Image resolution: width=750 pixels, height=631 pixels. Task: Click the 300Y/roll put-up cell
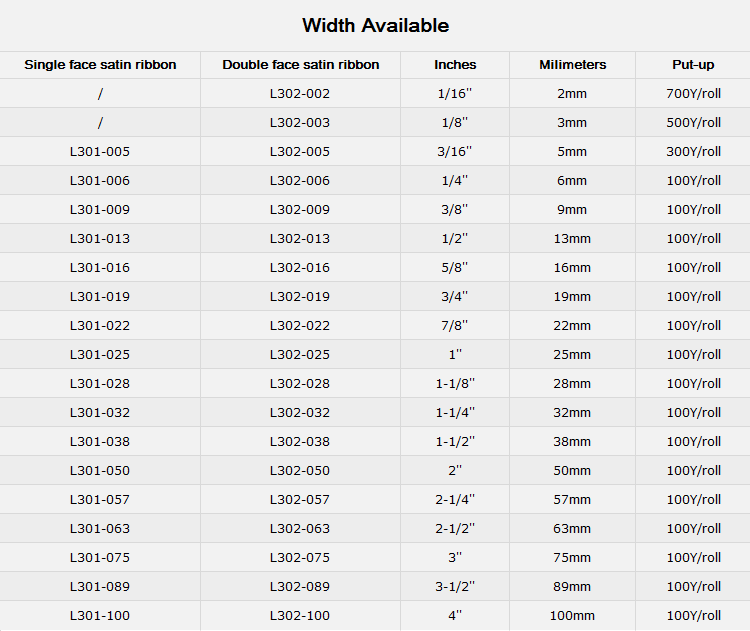[x=694, y=152]
